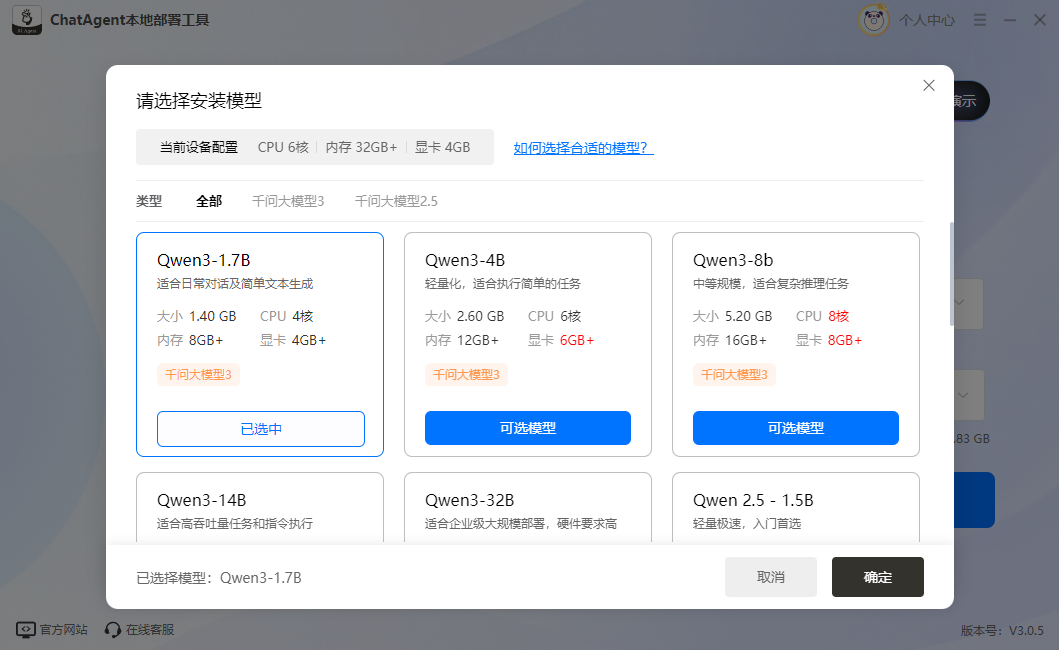Click the official website monitor icon

point(25,630)
